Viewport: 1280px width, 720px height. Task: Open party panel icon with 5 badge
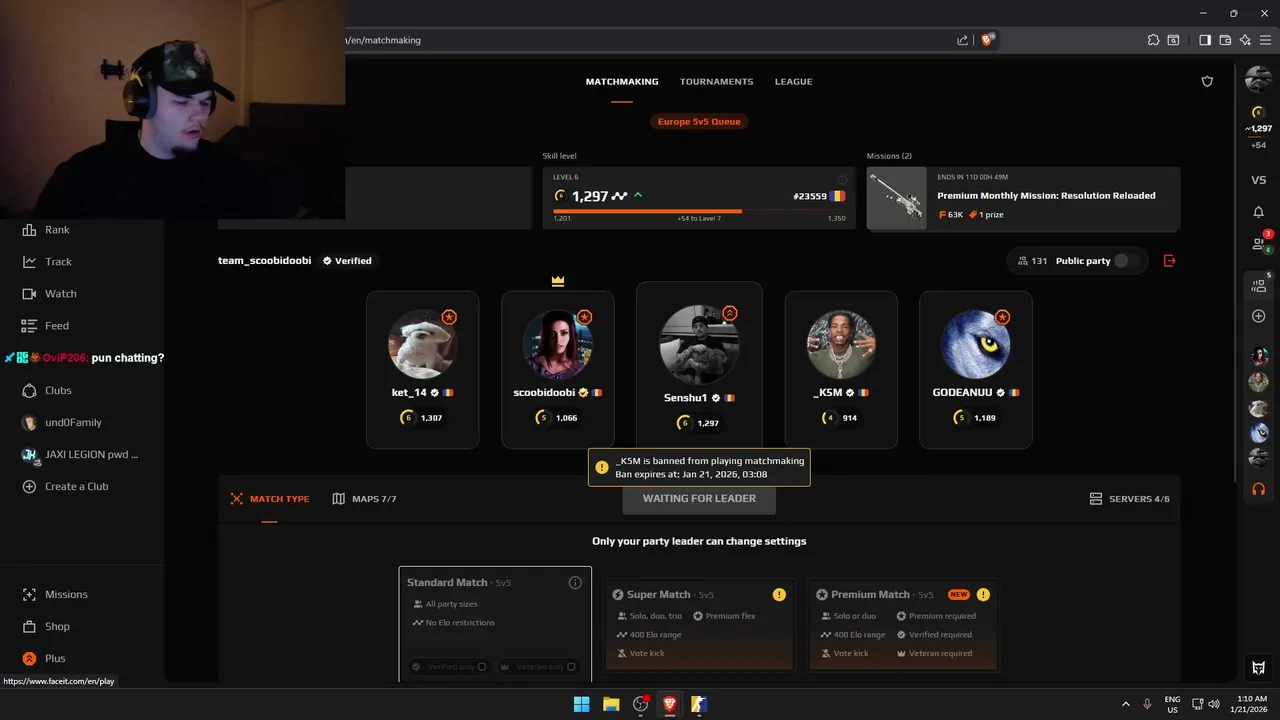[x=1259, y=284]
